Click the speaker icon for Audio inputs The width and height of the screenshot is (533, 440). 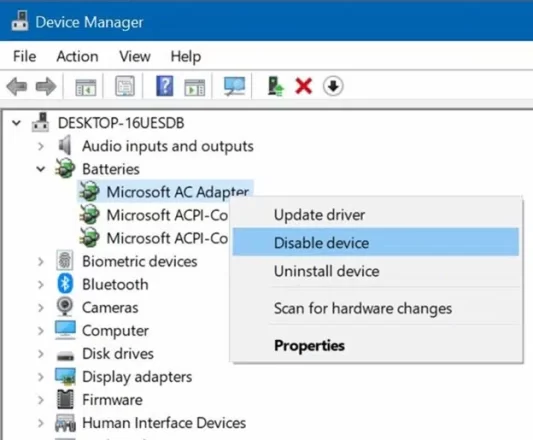pos(65,146)
